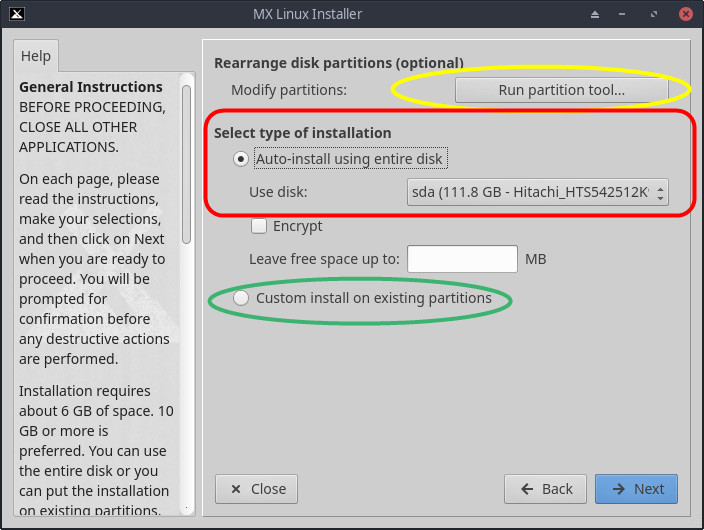Screen dimensions: 704x530
Task: Enable the Encrypt checkbox
Action: (x=259, y=226)
